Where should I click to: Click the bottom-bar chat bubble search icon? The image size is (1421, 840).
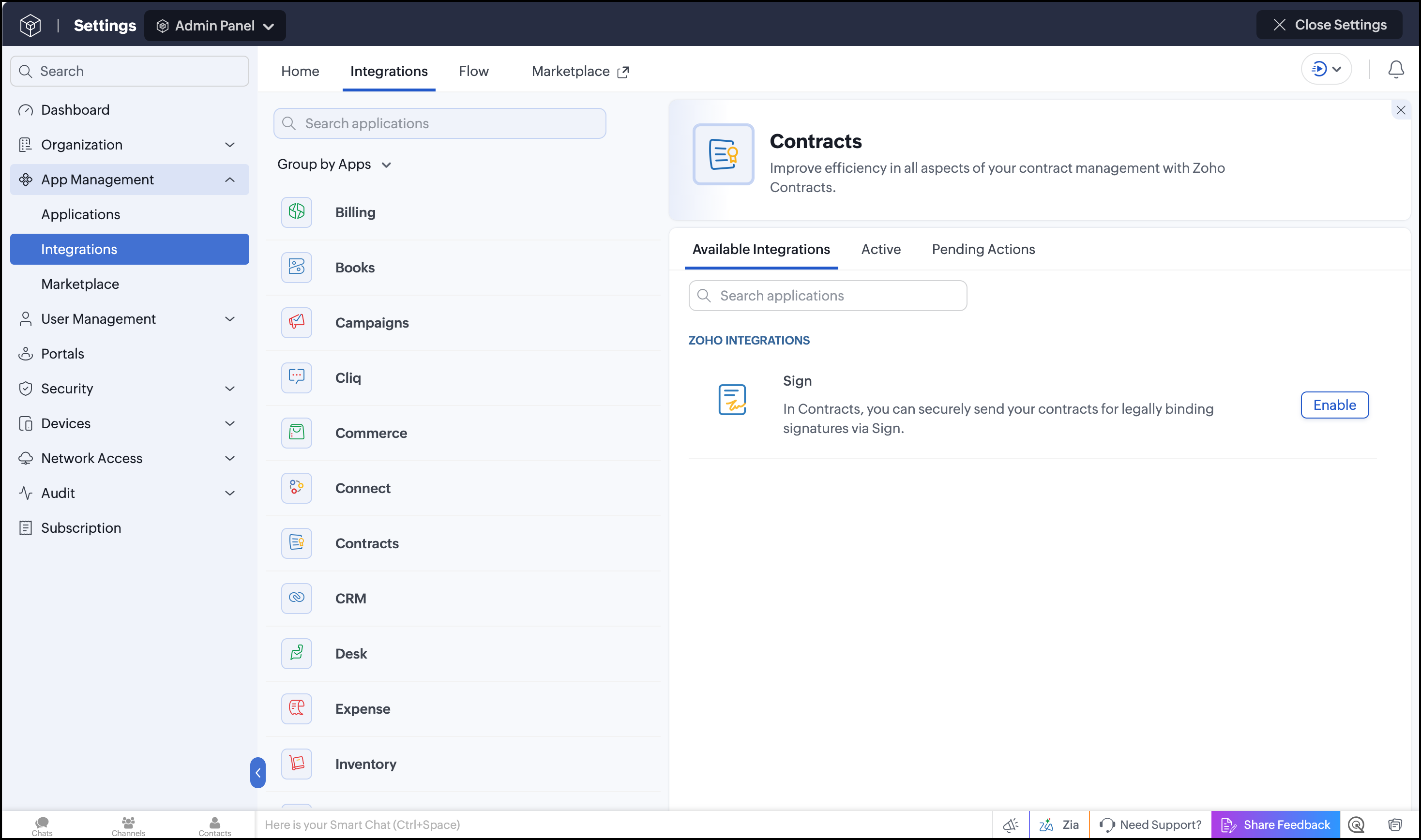[x=1357, y=825]
